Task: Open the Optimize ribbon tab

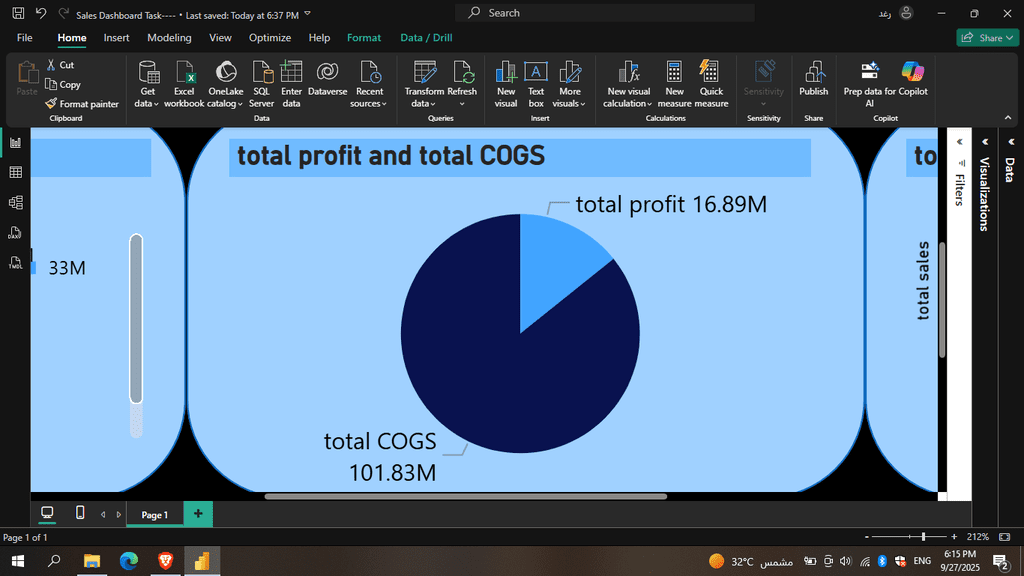Action: (270, 38)
